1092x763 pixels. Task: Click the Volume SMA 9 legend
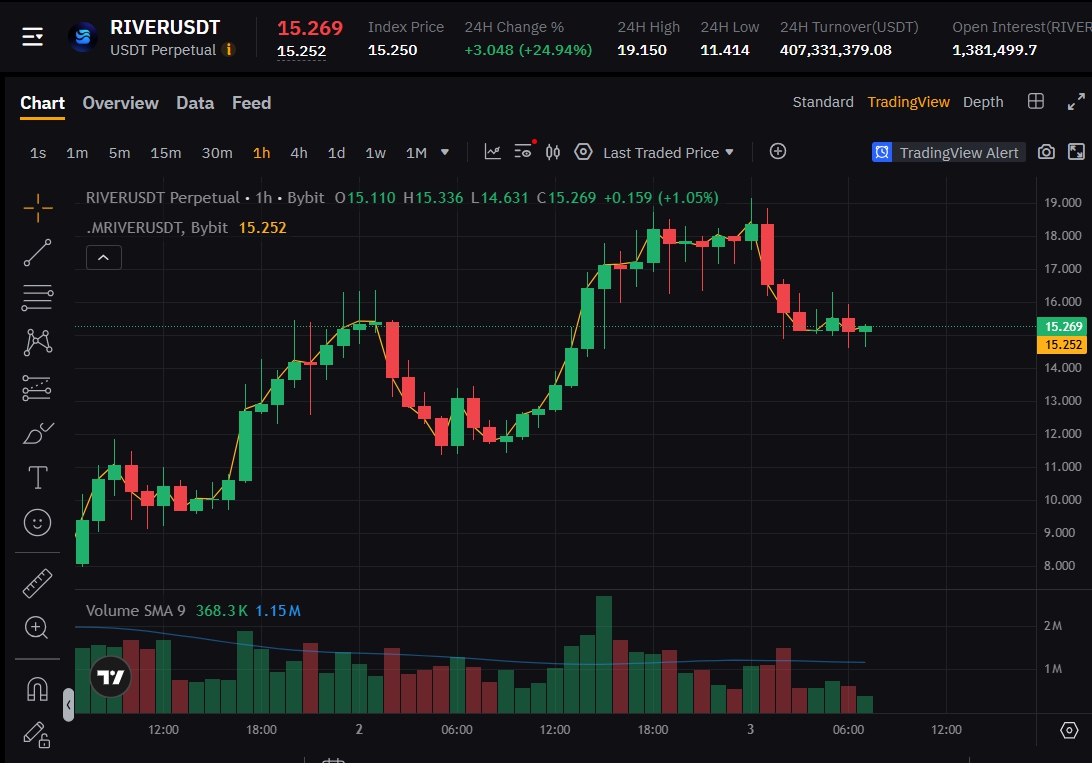coord(136,611)
